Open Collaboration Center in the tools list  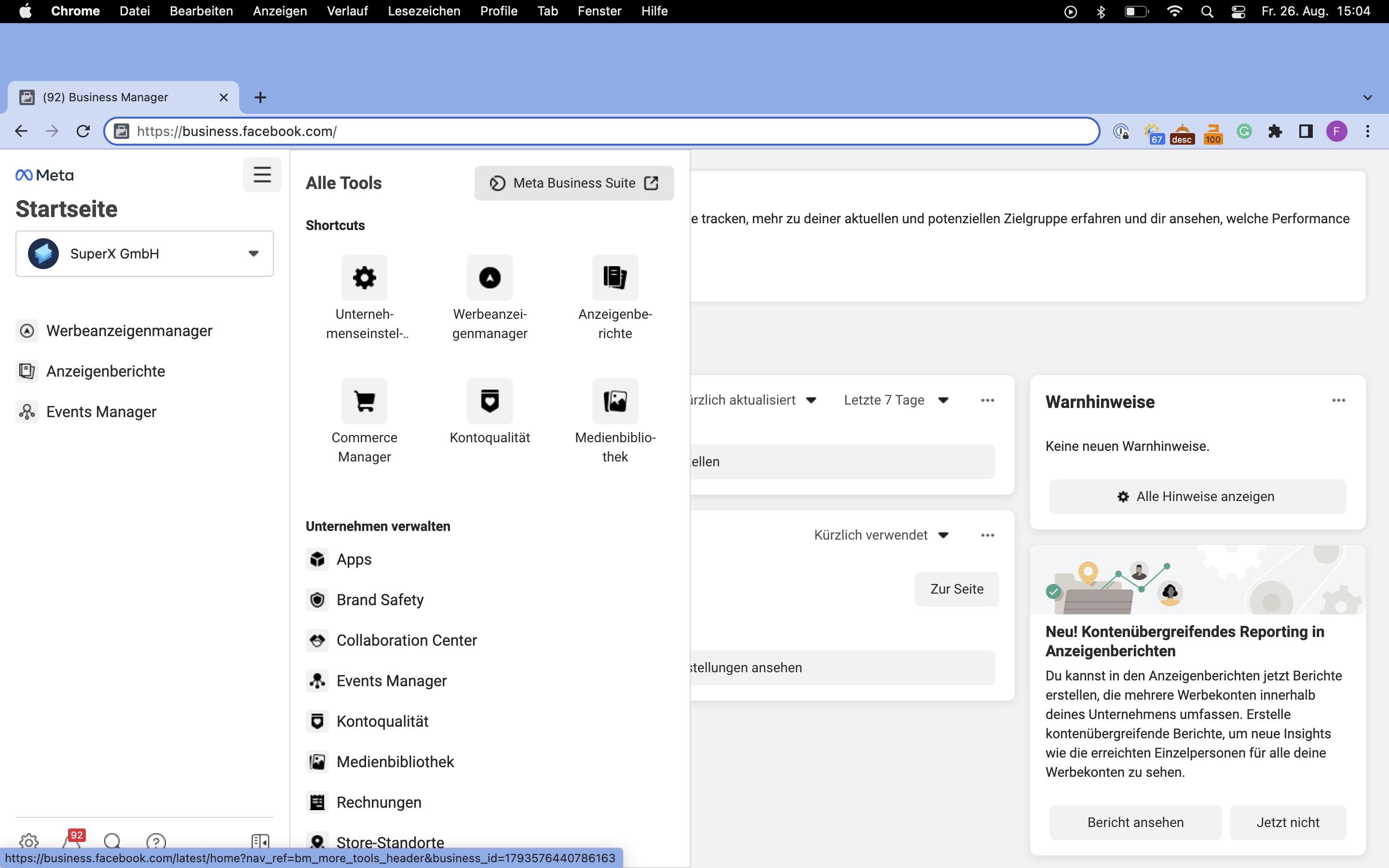pos(392,640)
